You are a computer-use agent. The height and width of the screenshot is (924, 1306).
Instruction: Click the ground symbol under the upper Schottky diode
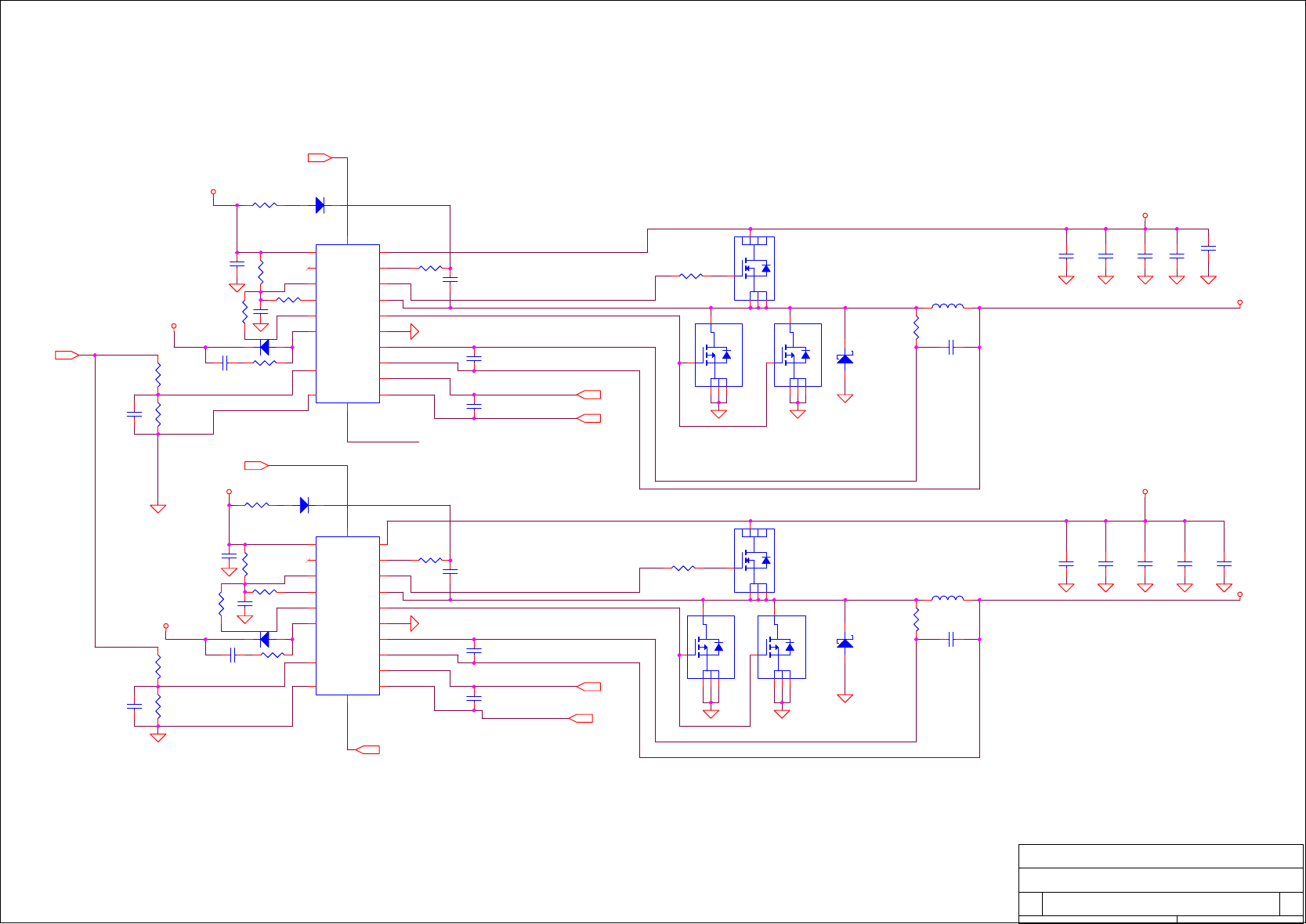pyautogui.click(x=845, y=398)
